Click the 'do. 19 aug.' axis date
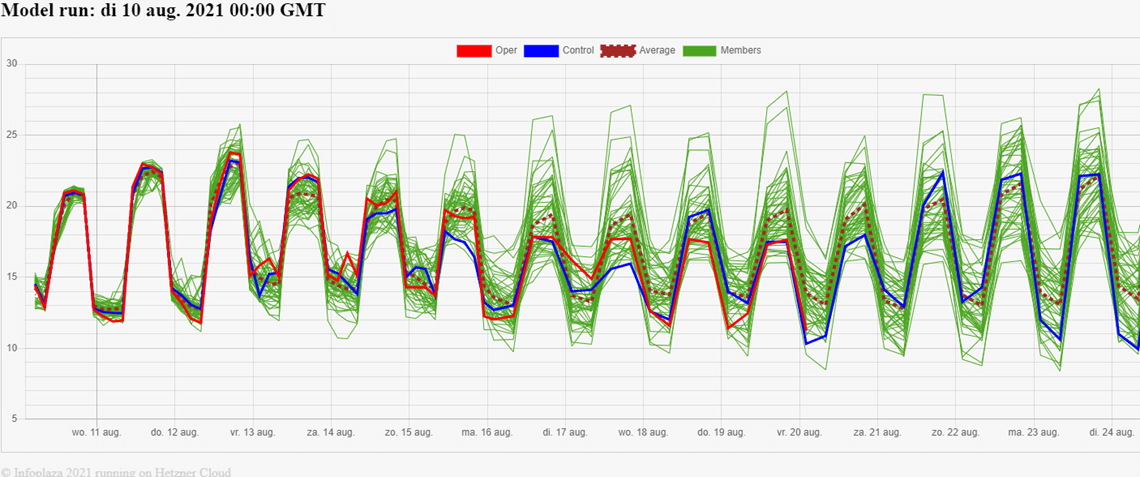This screenshot has height=477, width=1140. tap(721, 433)
